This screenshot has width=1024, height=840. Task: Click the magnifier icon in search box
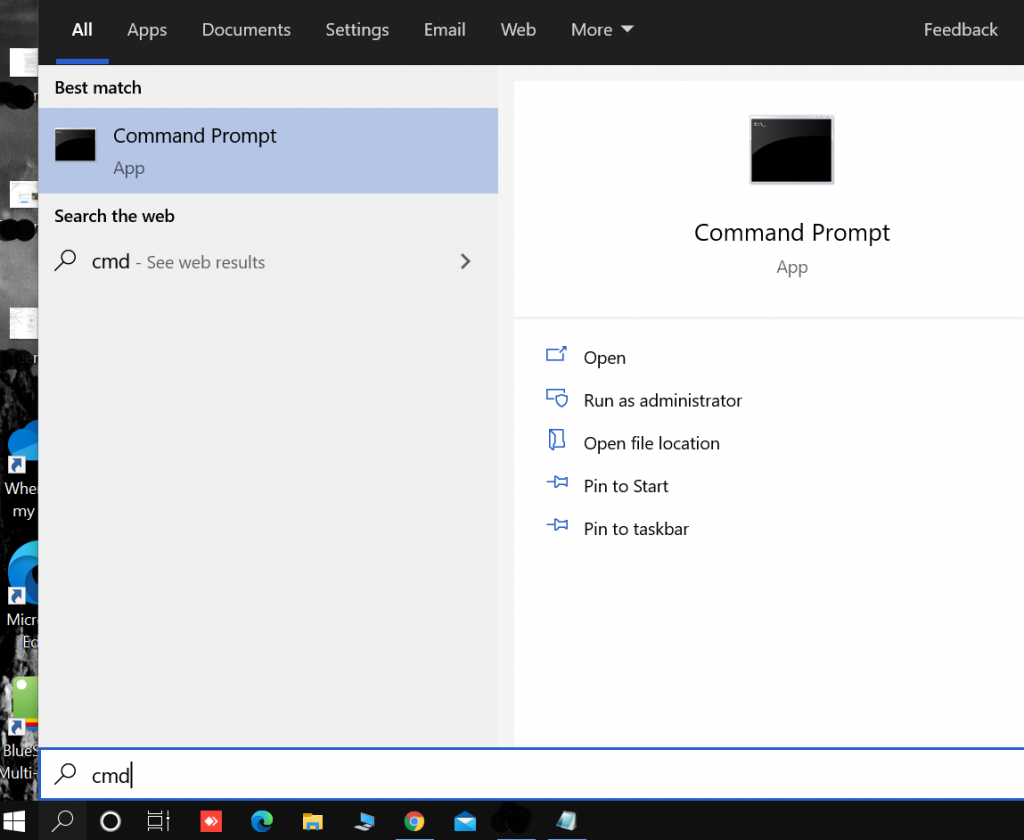tap(65, 774)
